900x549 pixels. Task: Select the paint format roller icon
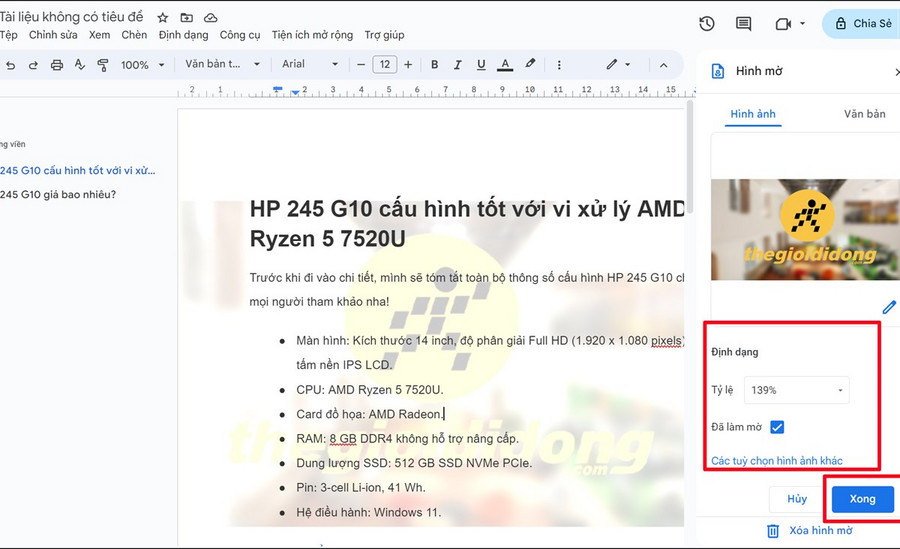coord(103,65)
